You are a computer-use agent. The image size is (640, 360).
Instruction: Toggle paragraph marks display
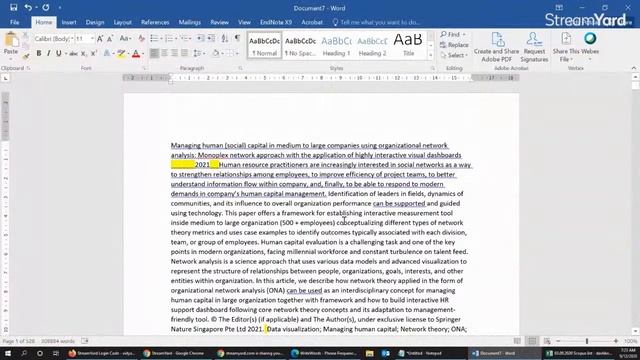[237, 38]
